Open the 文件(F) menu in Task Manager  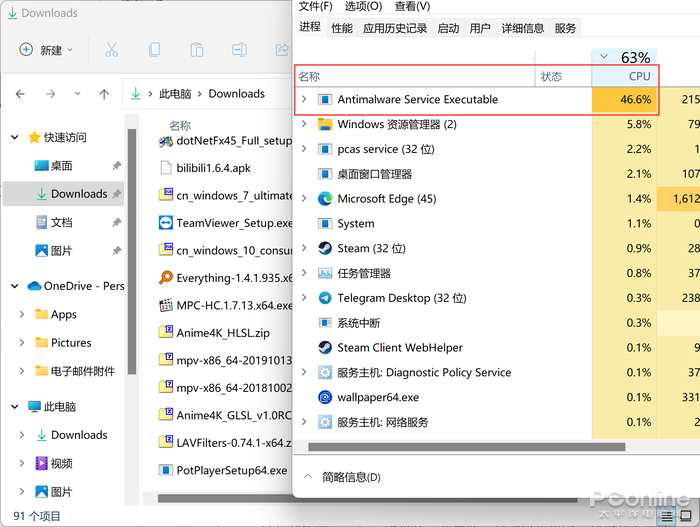click(315, 6)
